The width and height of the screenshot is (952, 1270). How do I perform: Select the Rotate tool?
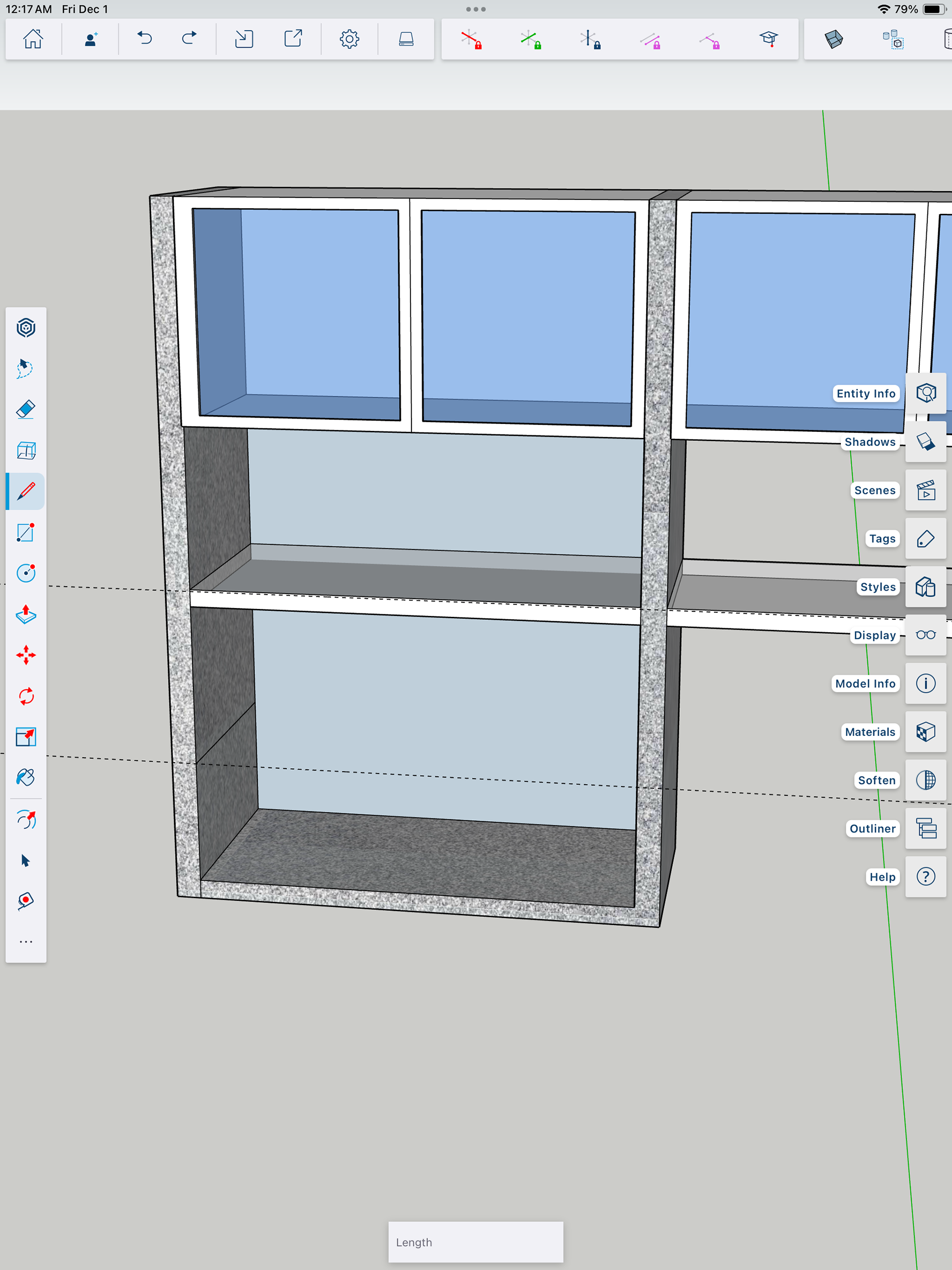(x=26, y=696)
